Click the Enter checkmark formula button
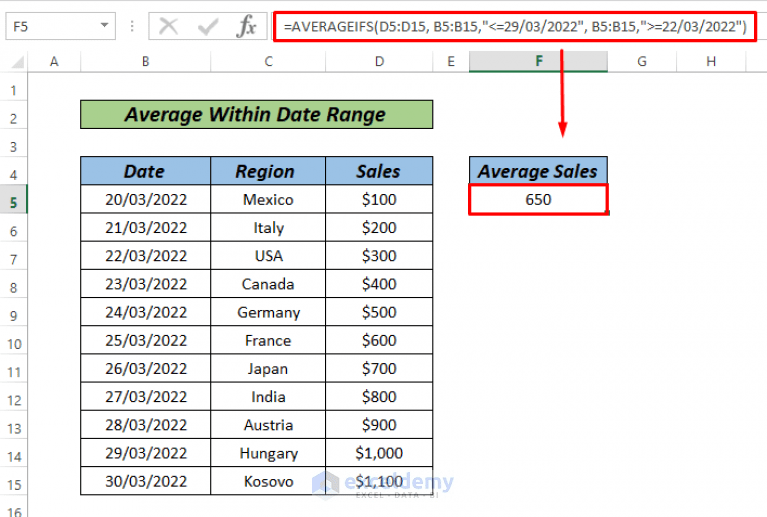Image resolution: width=767 pixels, height=517 pixels. [208, 26]
